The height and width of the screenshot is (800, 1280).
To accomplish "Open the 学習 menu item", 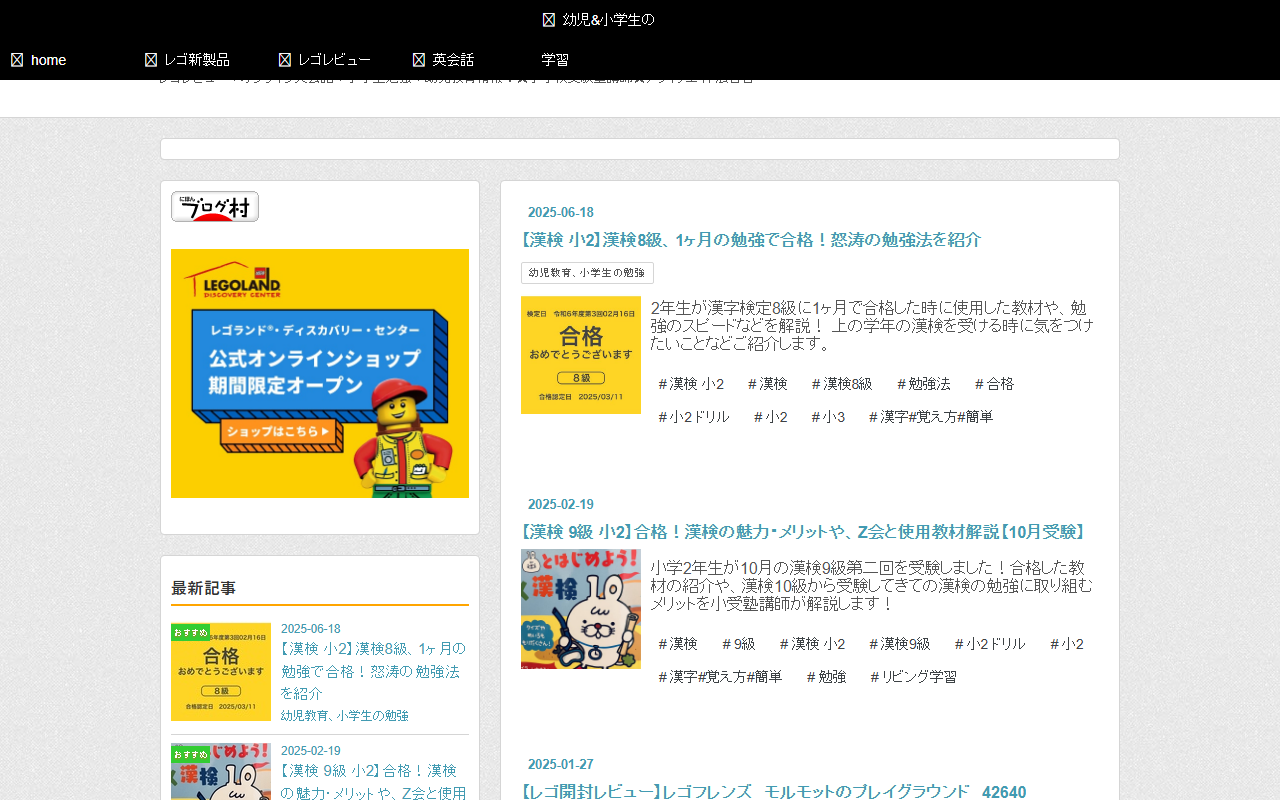I will pos(555,60).
